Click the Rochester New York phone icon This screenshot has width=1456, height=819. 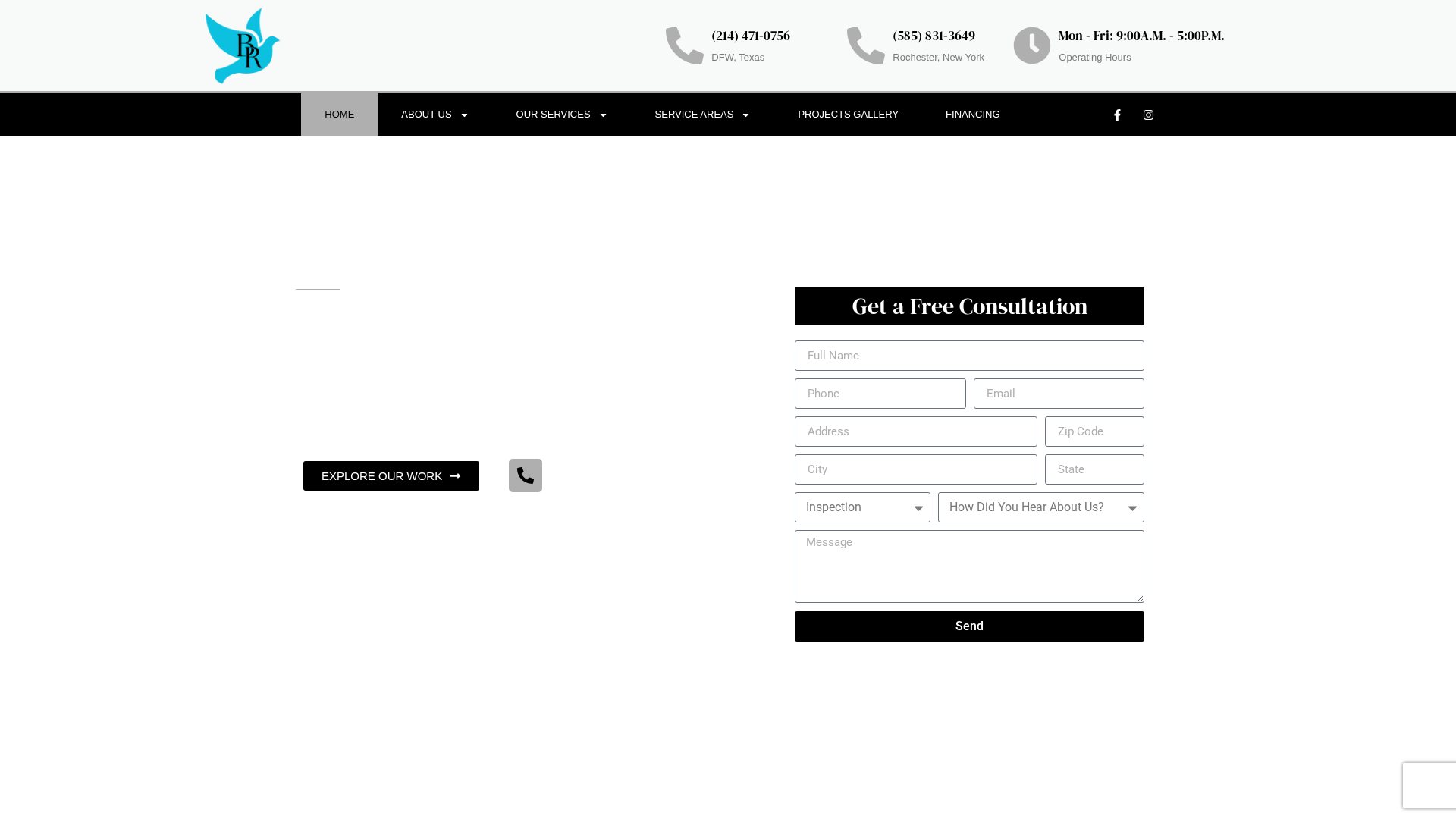[866, 45]
